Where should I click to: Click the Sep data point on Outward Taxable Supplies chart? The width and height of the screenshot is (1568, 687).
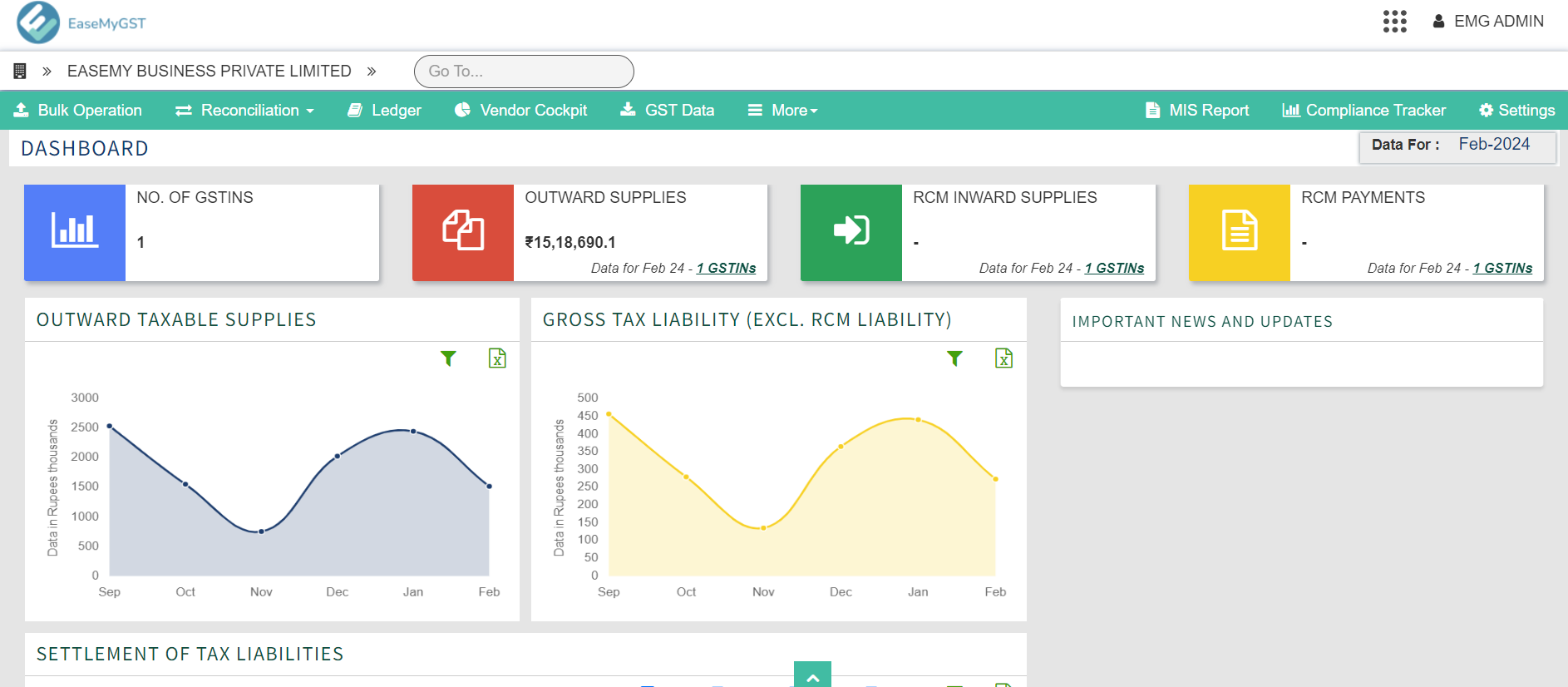(110, 426)
